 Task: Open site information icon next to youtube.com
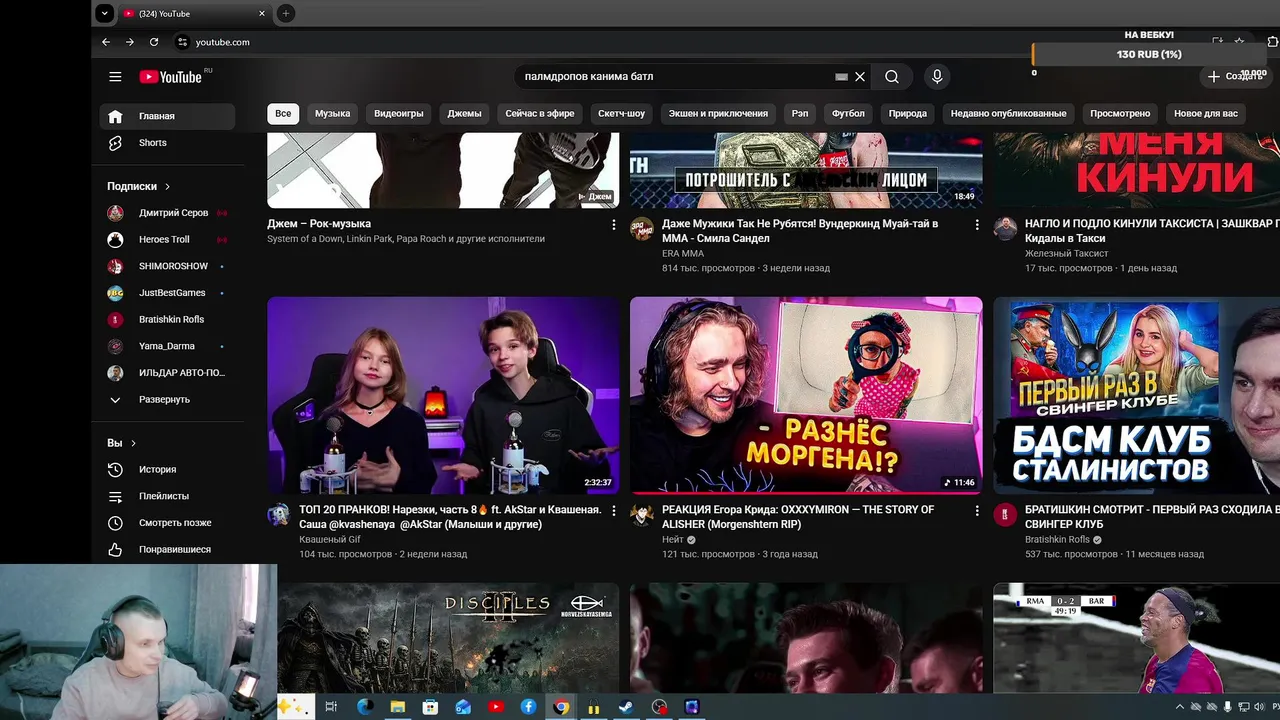coord(182,42)
